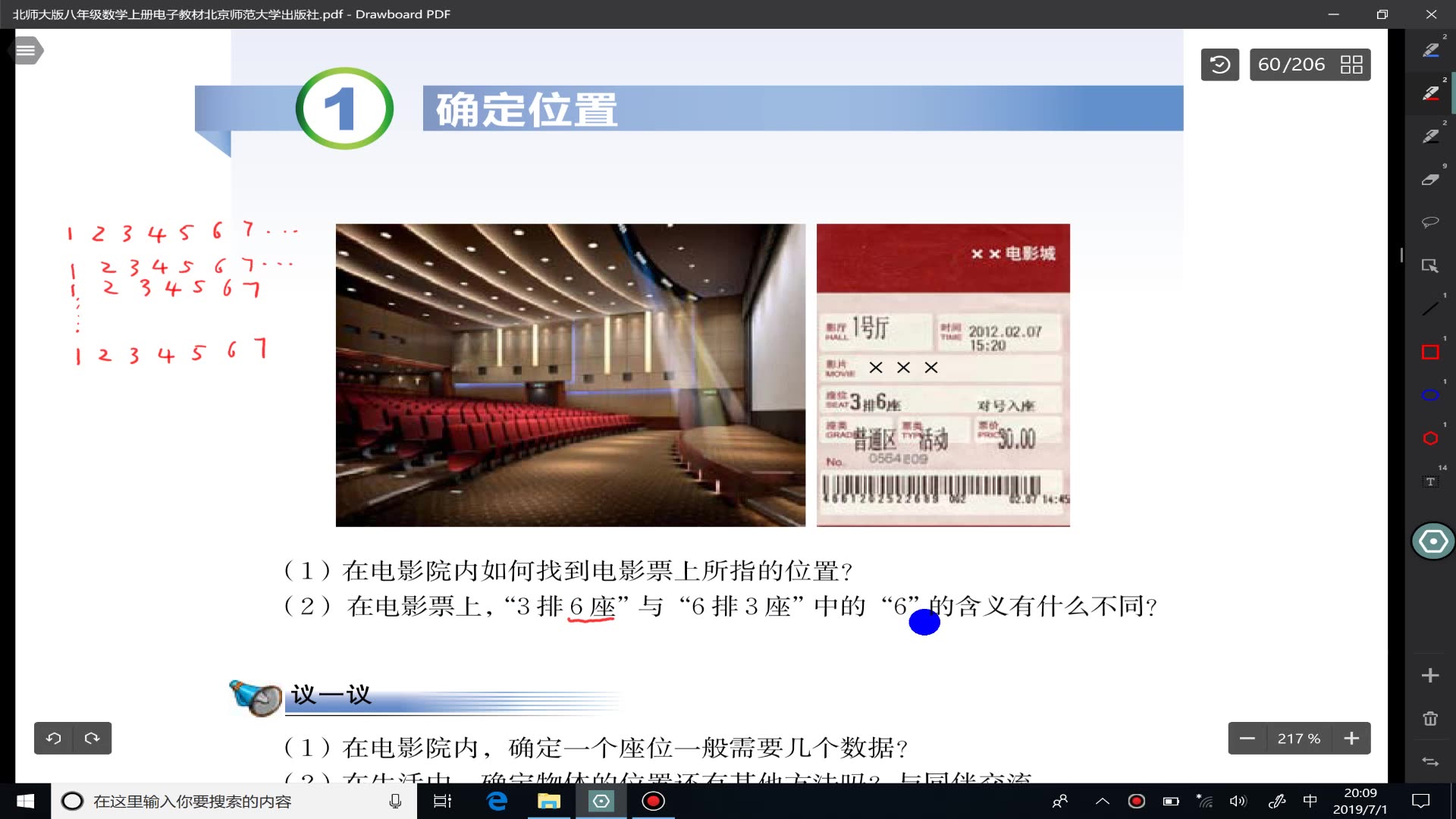
Task: Open Microsoft Edge from the taskbar
Action: click(497, 802)
